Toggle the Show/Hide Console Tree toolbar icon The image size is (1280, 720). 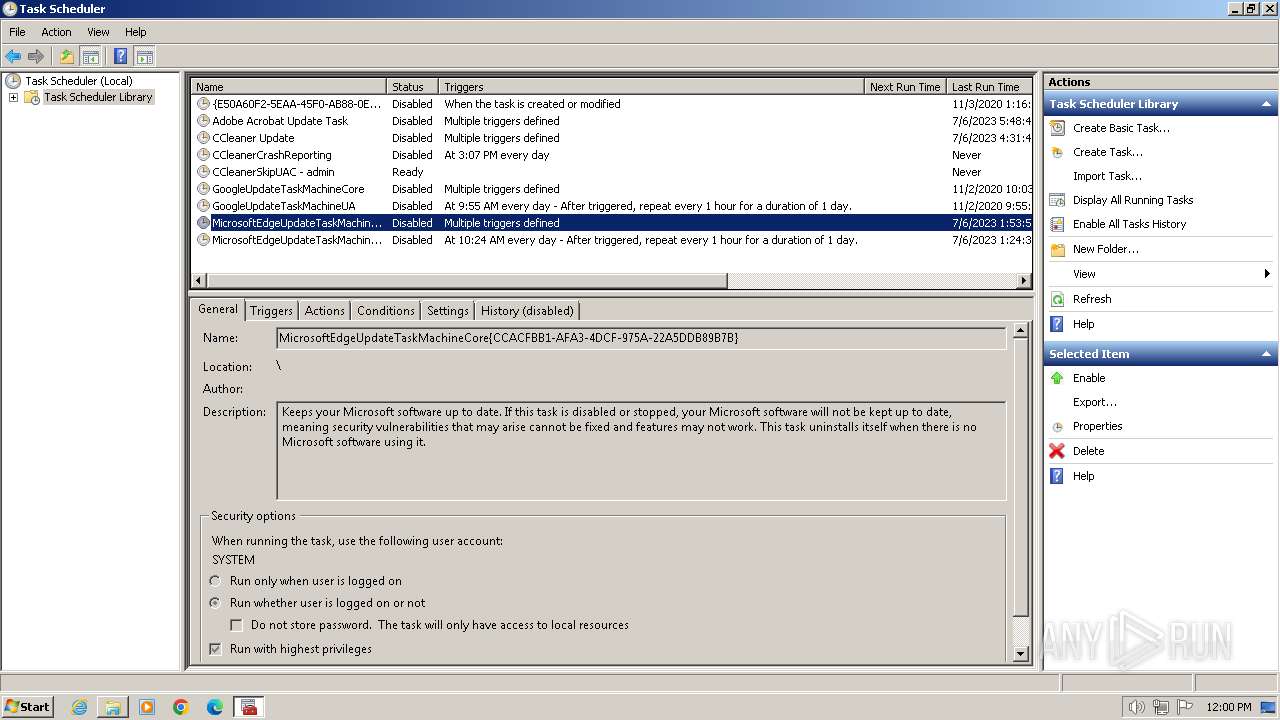coord(90,57)
